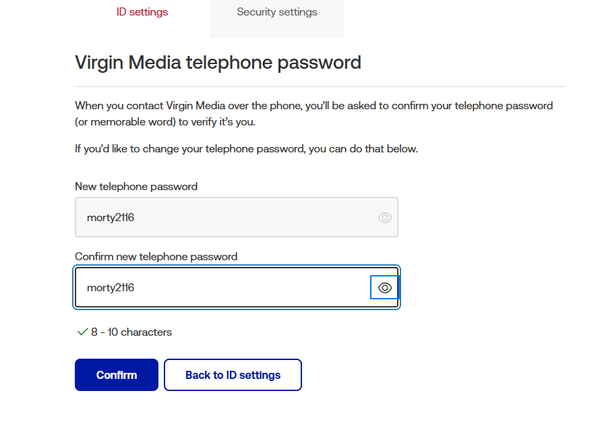This screenshot has height=447, width=600.
Task: Toggle eye icon in Confirm password field
Action: [x=384, y=288]
